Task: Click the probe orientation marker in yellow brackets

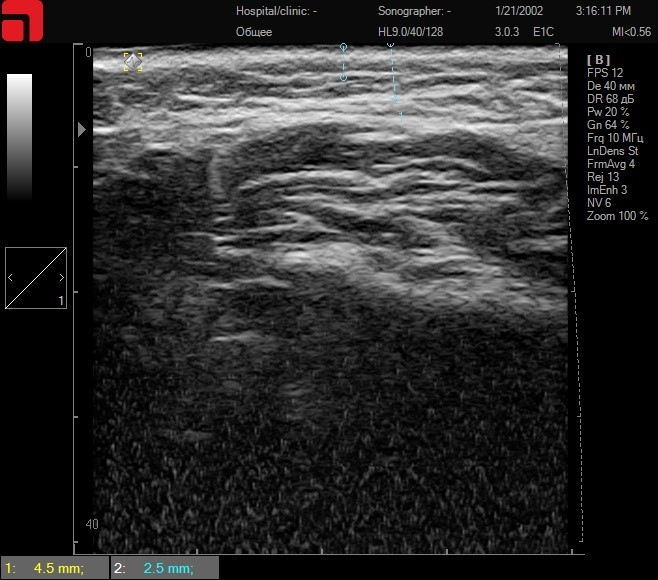Action: 133,62
